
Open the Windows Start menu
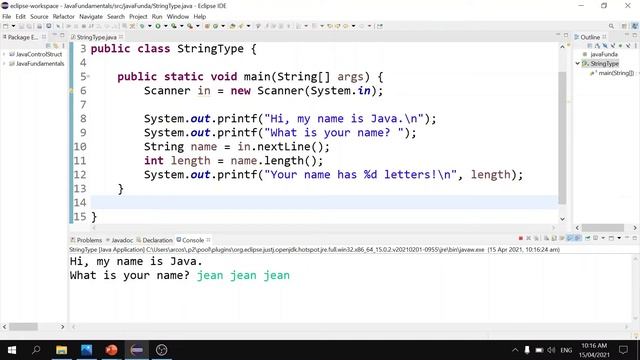point(12,350)
